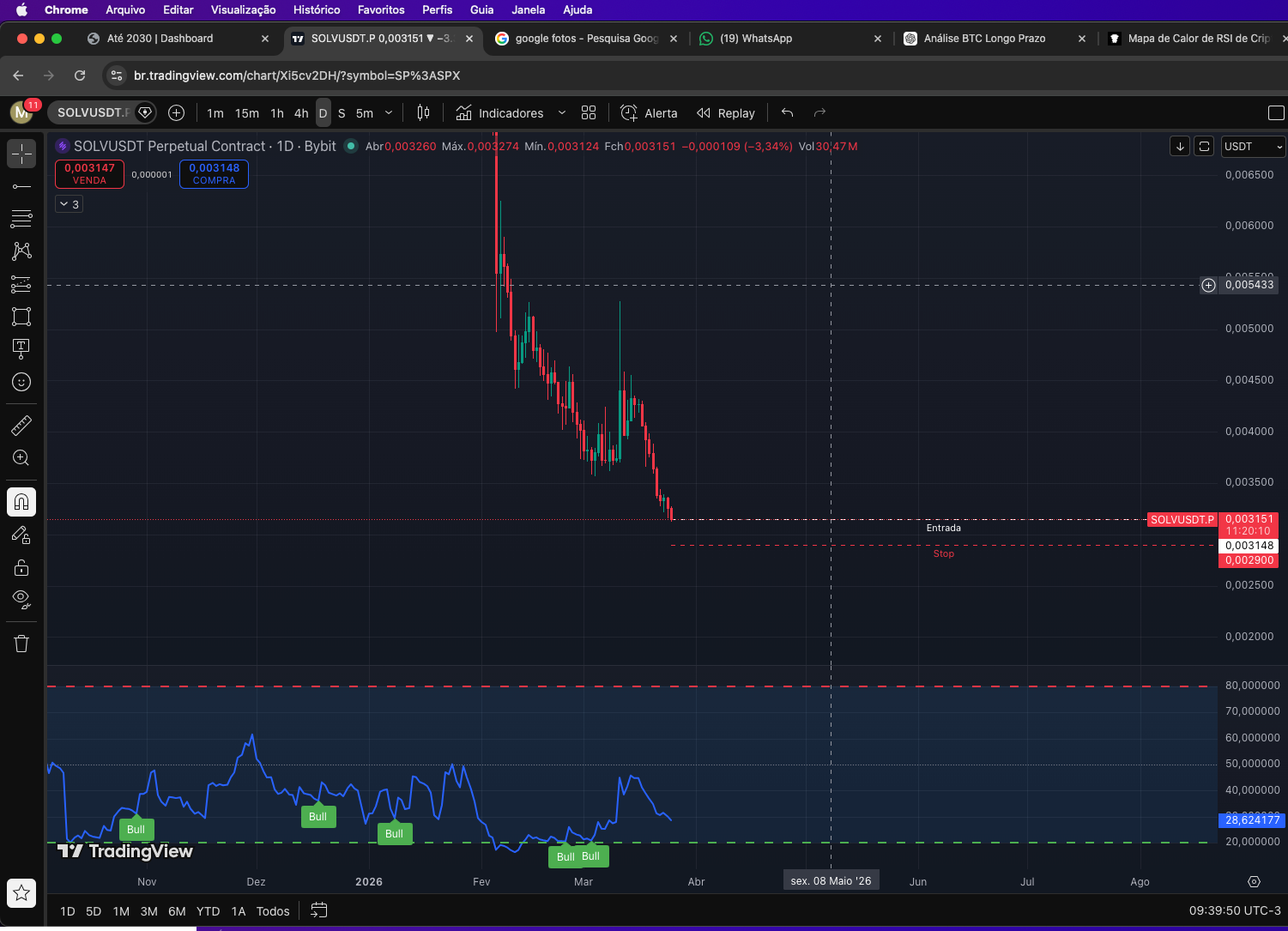
Task: Select the trend line drawing tool
Action: click(21, 186)
